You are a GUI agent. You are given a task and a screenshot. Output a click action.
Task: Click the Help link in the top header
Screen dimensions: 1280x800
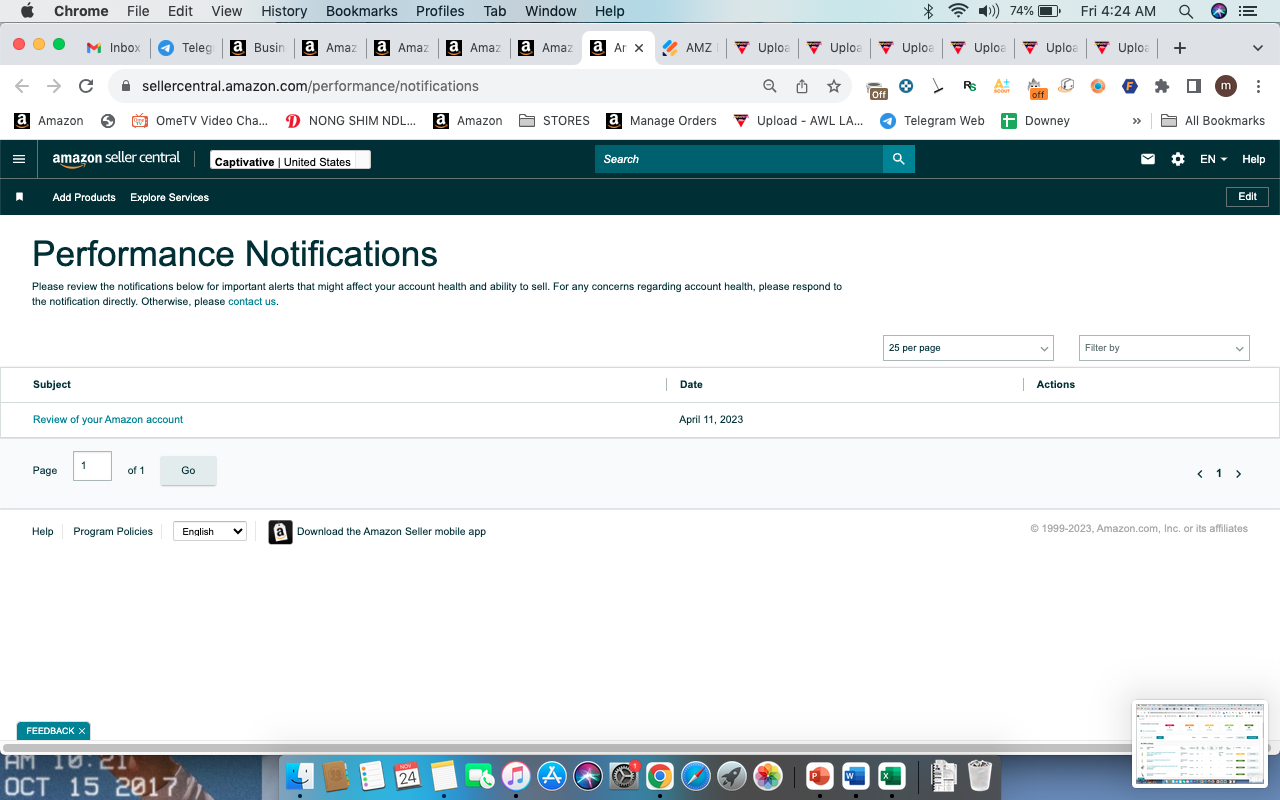coord(1253,159)
